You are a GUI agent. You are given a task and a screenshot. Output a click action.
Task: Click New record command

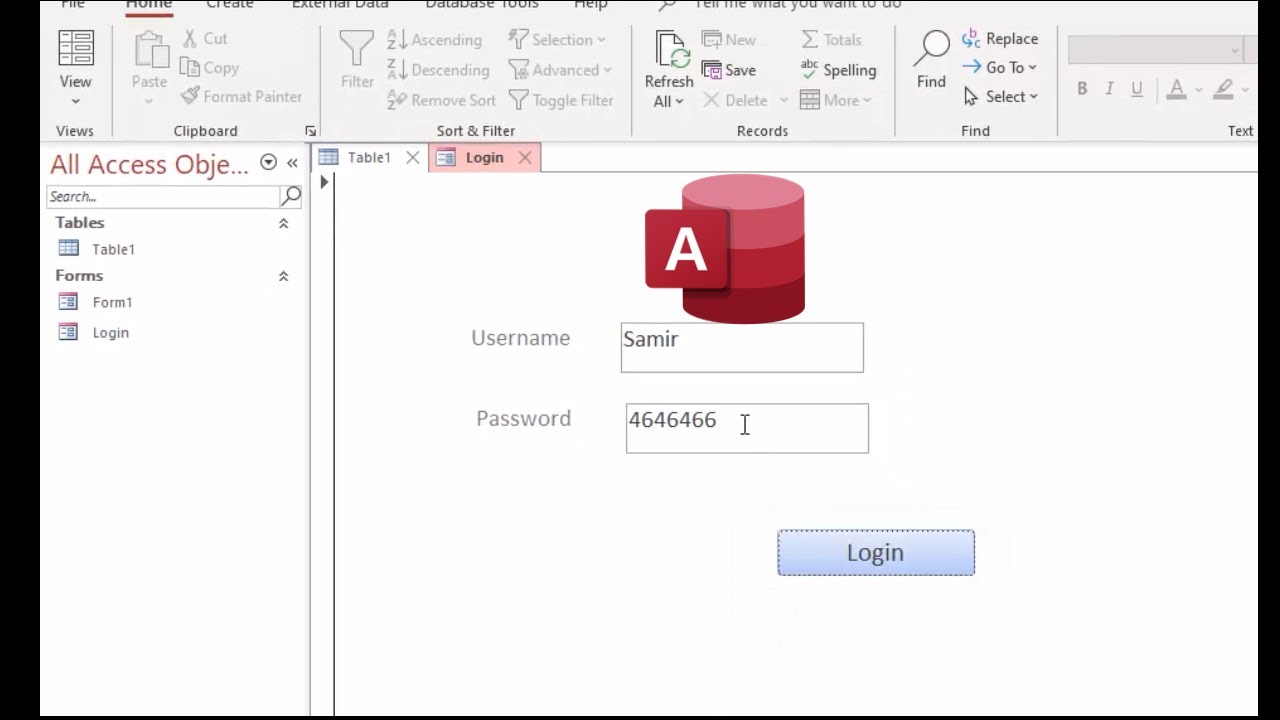[729, 40]
